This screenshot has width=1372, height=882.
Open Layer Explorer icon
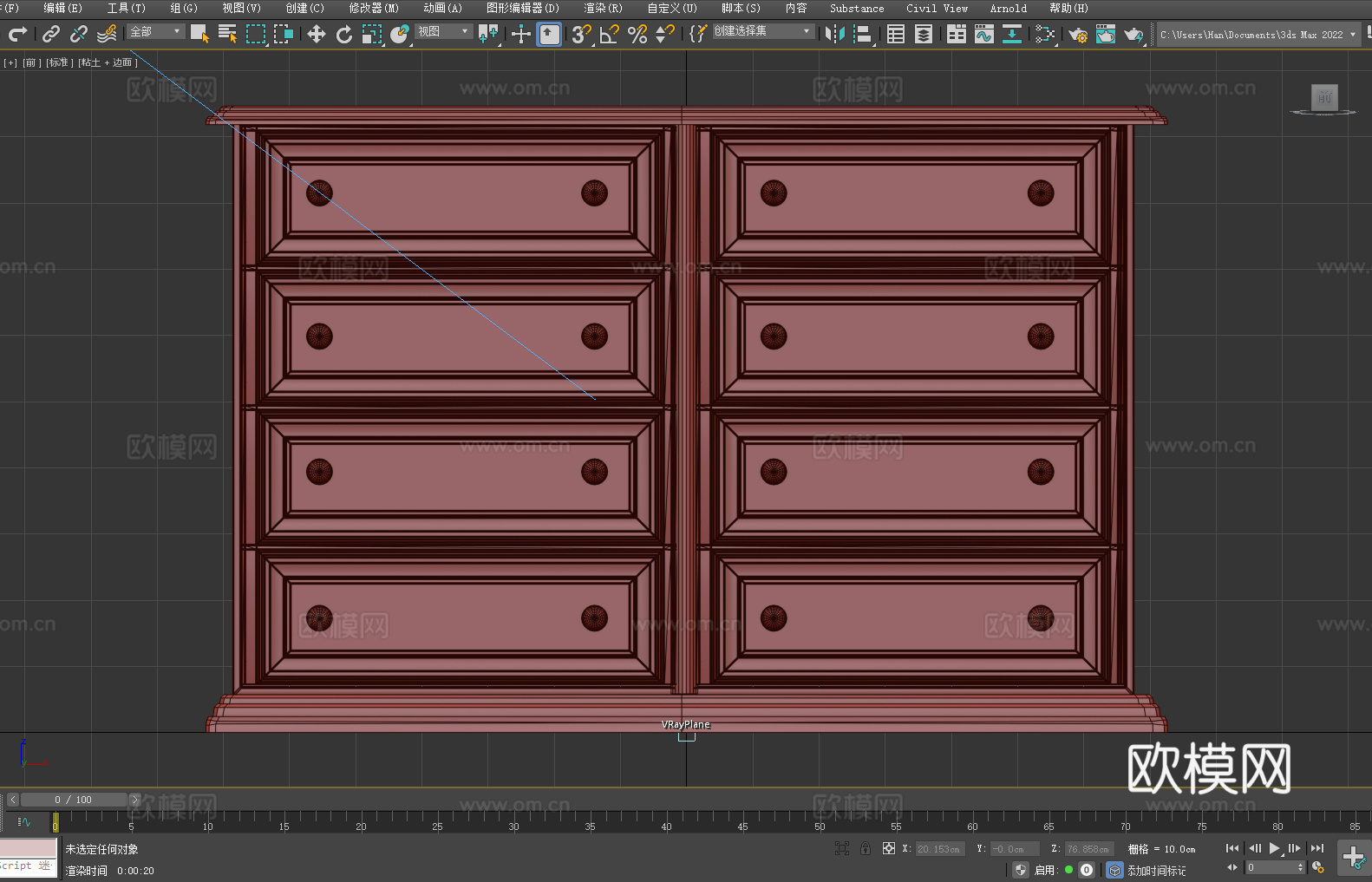click(924, 34)
